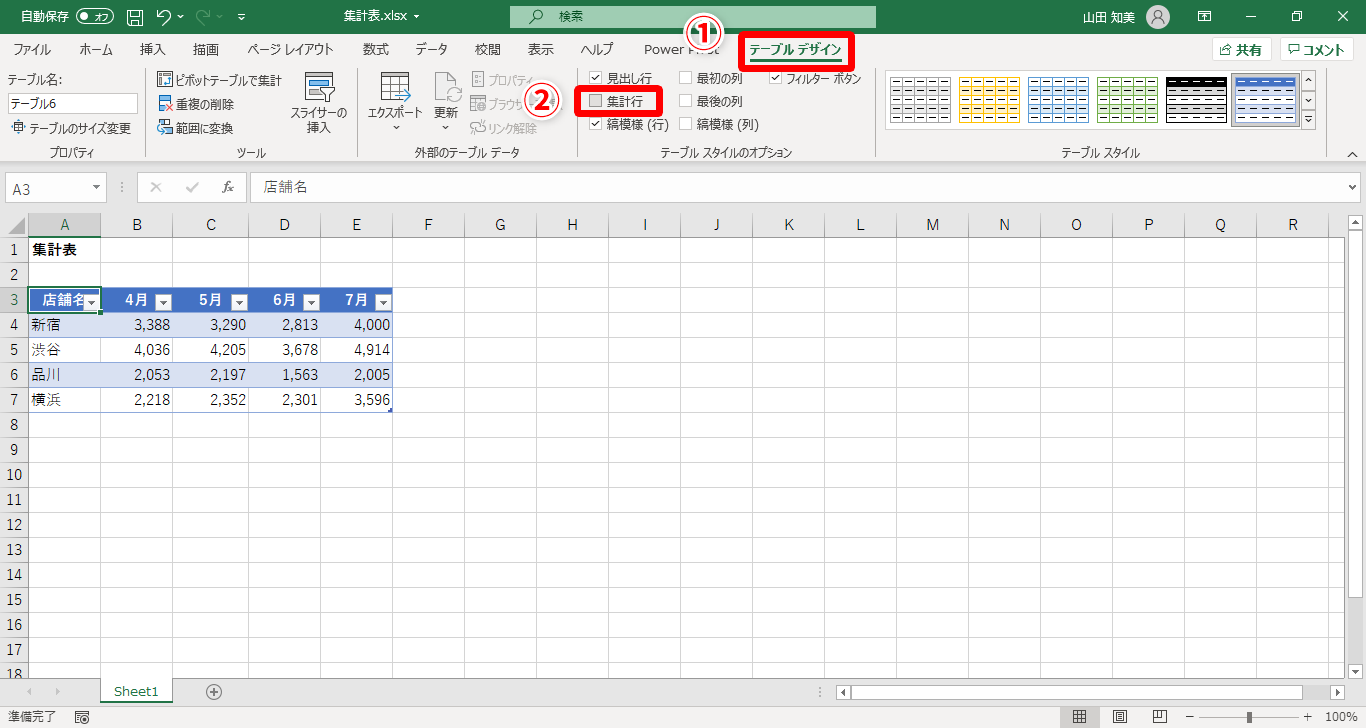Click the search (検索) box

[692, 17]
